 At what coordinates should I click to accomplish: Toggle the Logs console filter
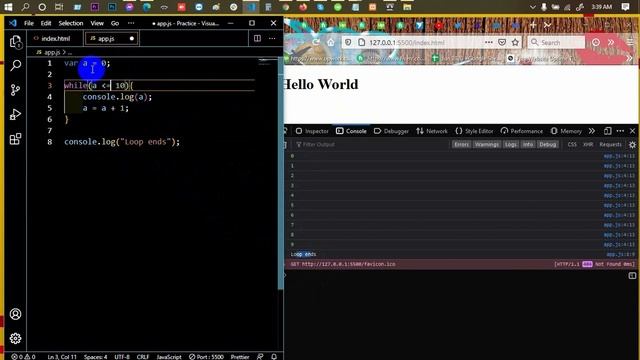(511, 144)
